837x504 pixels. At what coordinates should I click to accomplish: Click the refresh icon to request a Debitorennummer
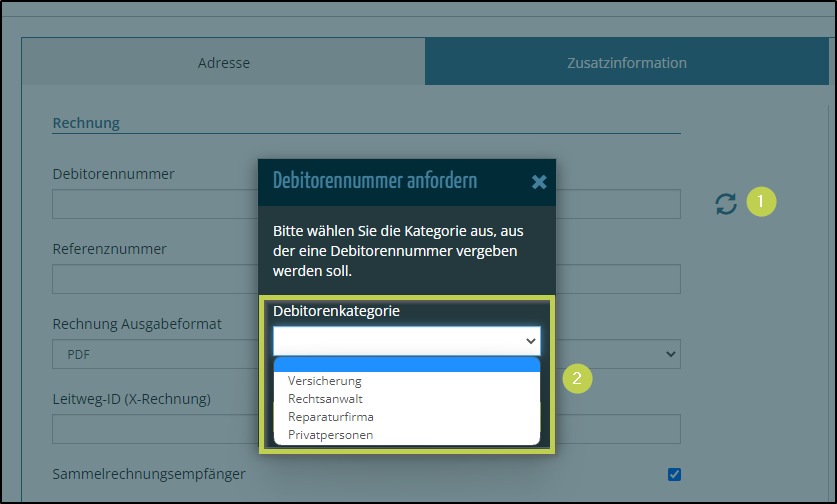[x=726, y=203]
